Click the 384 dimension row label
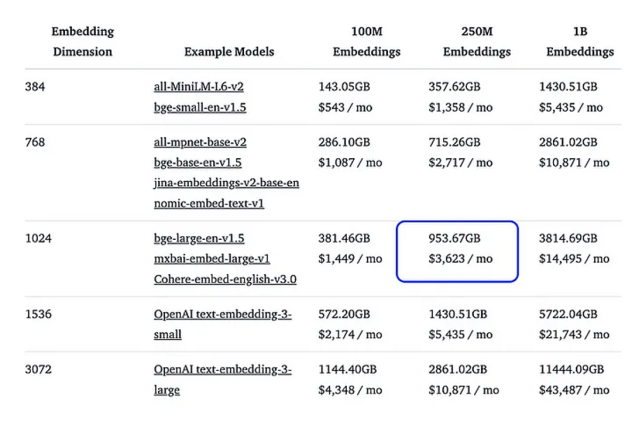The width and height of the screenshot is (632, 425). (x=34, y=86)
